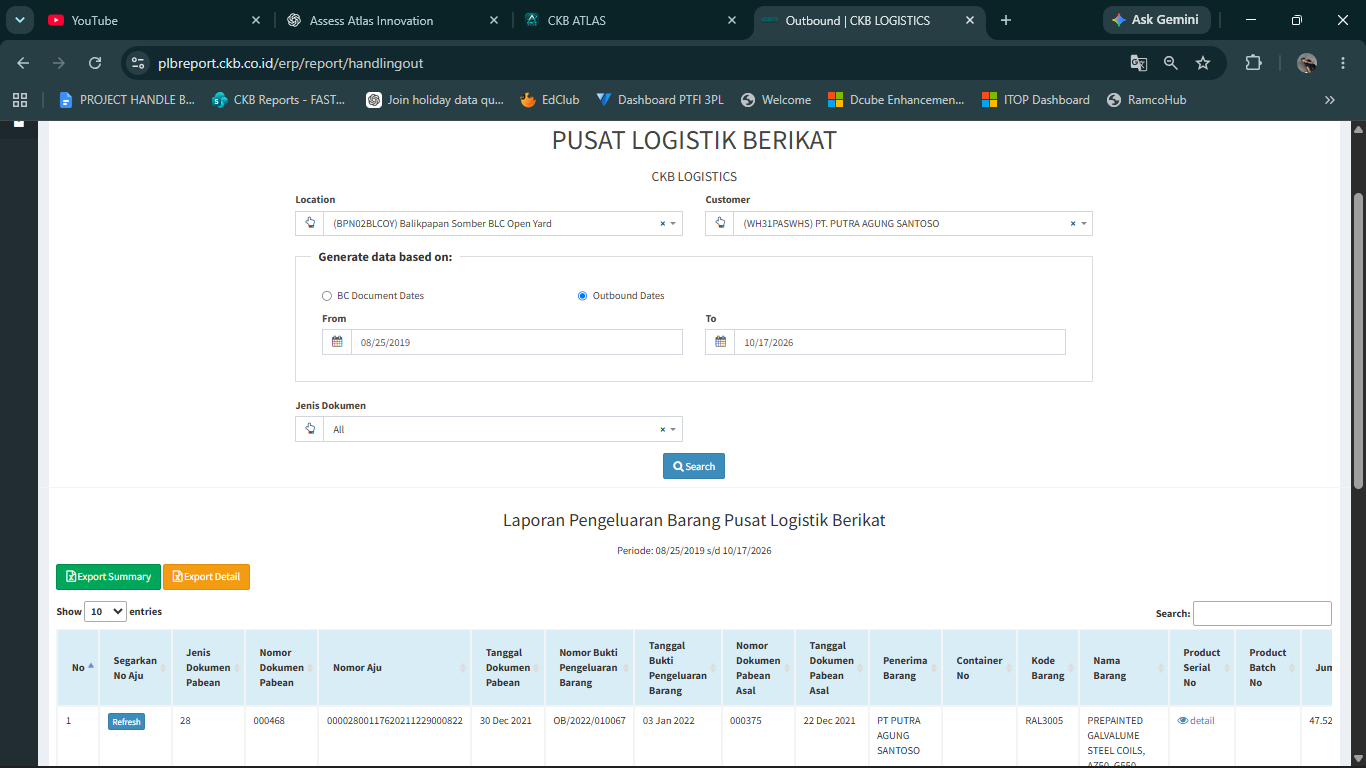Open a new browser tab

pos(1006,20)
